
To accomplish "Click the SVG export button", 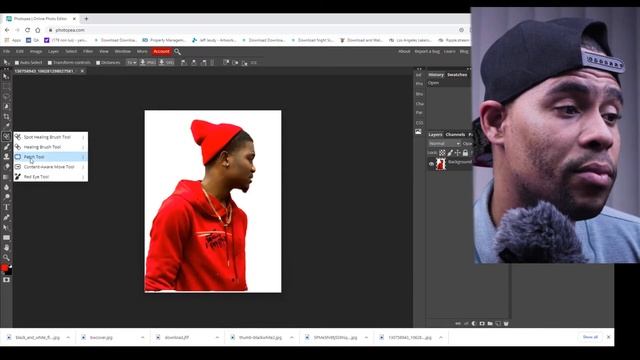I will coord(167,62).
